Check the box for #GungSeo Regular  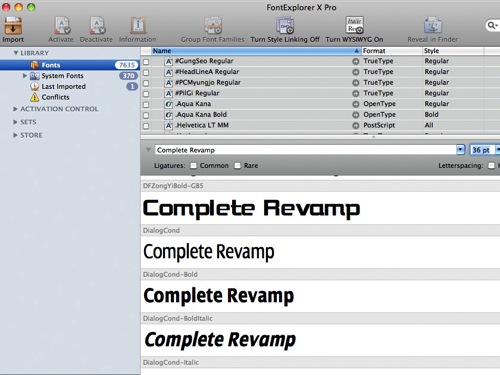click(x=146, y=62)
